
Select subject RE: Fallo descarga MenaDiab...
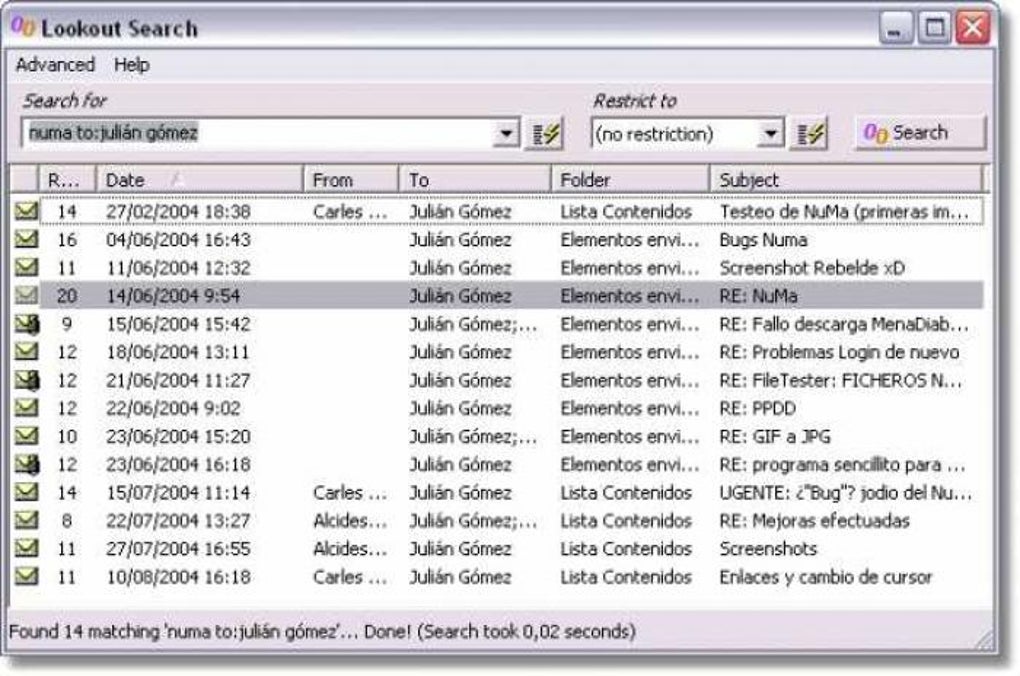pos(844,324)
